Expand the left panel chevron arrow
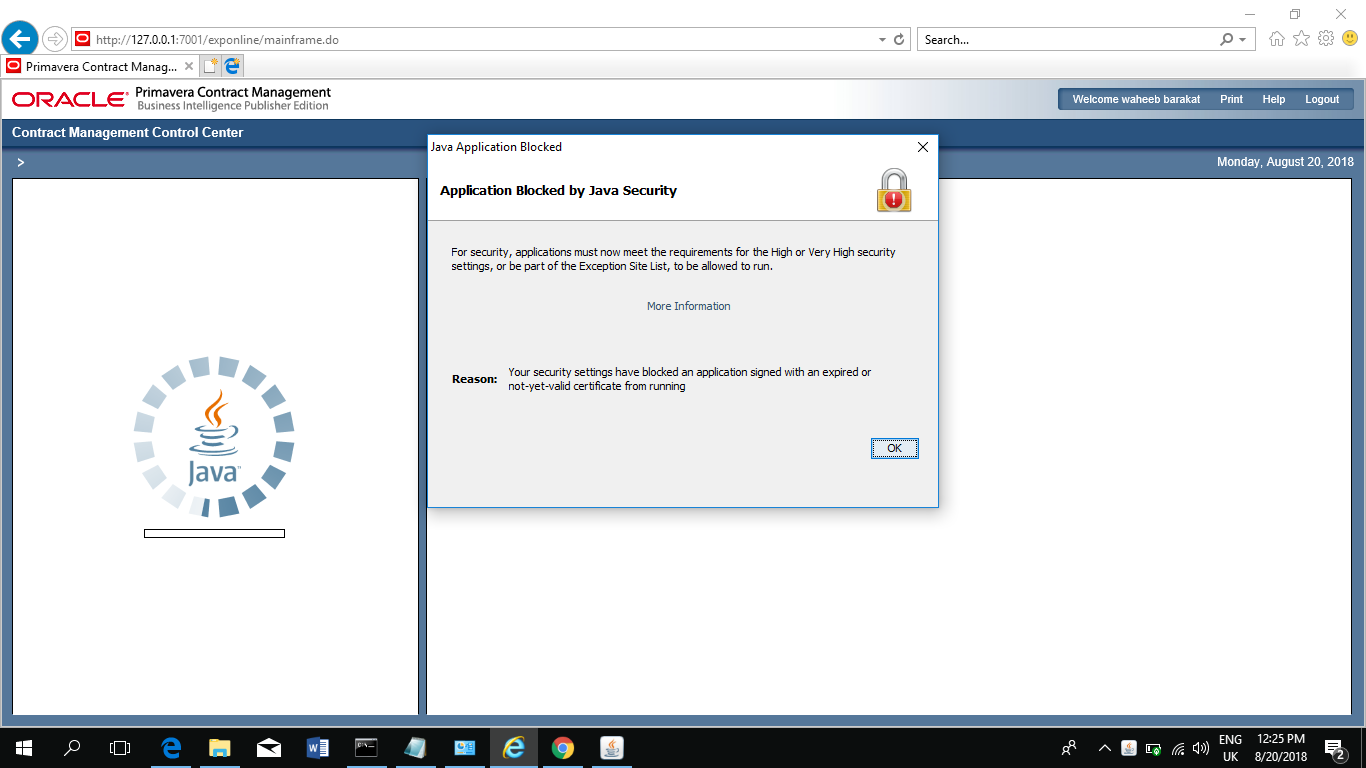The image size is (1366, 768). (20, 162)
